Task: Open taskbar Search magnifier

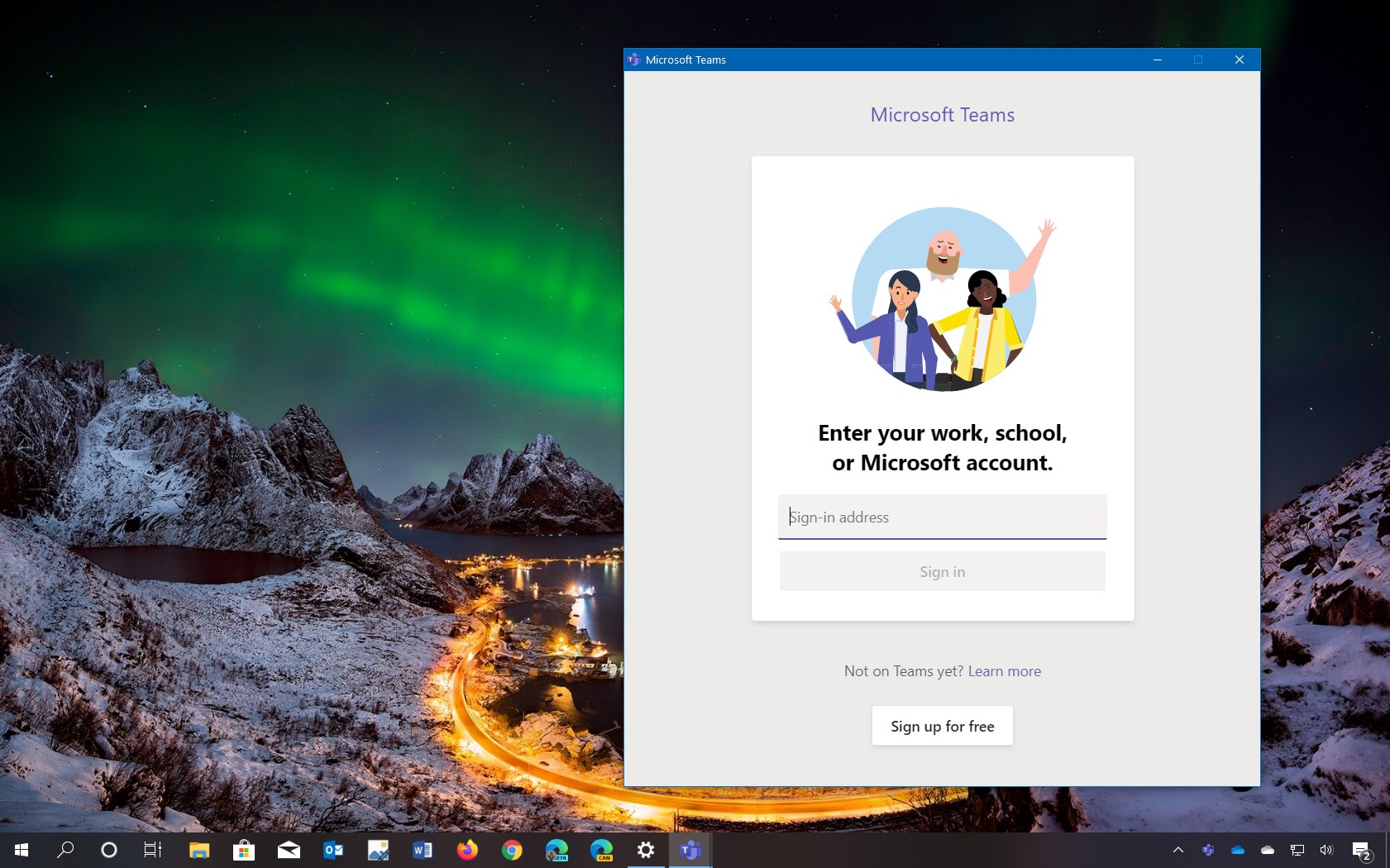Action: tap(65, 850)
